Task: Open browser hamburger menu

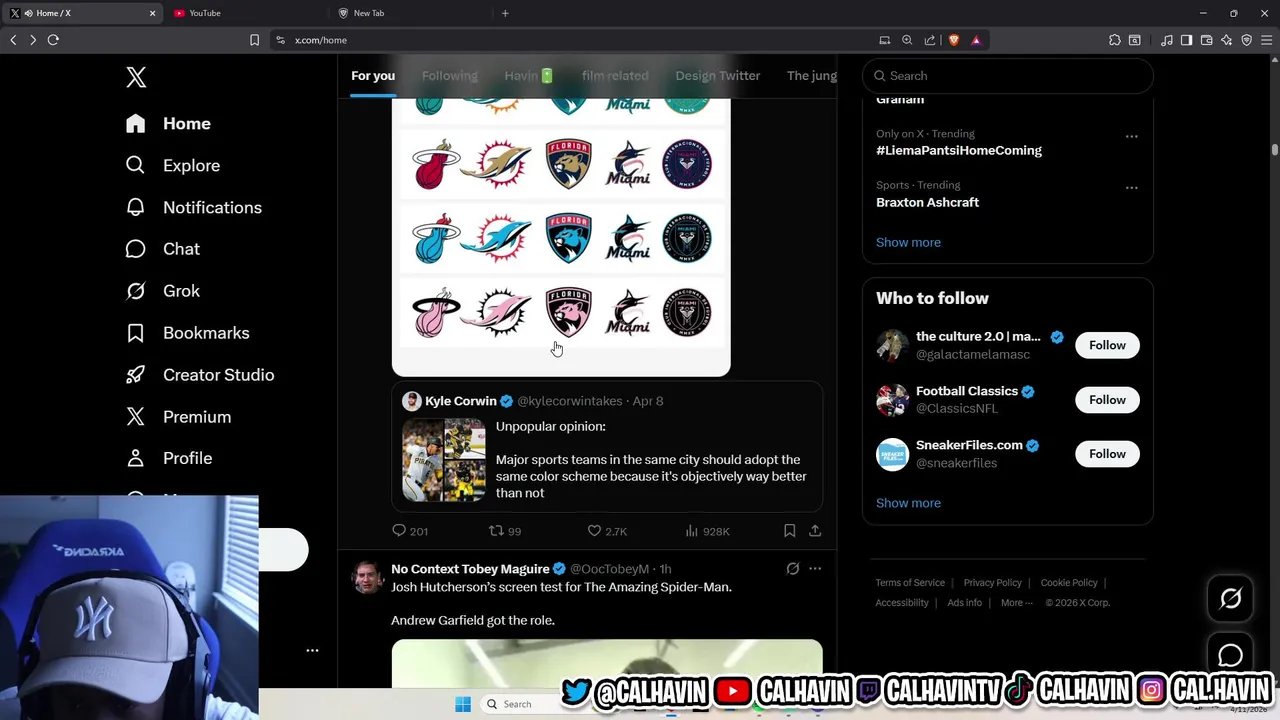Action: (1266, 40)
